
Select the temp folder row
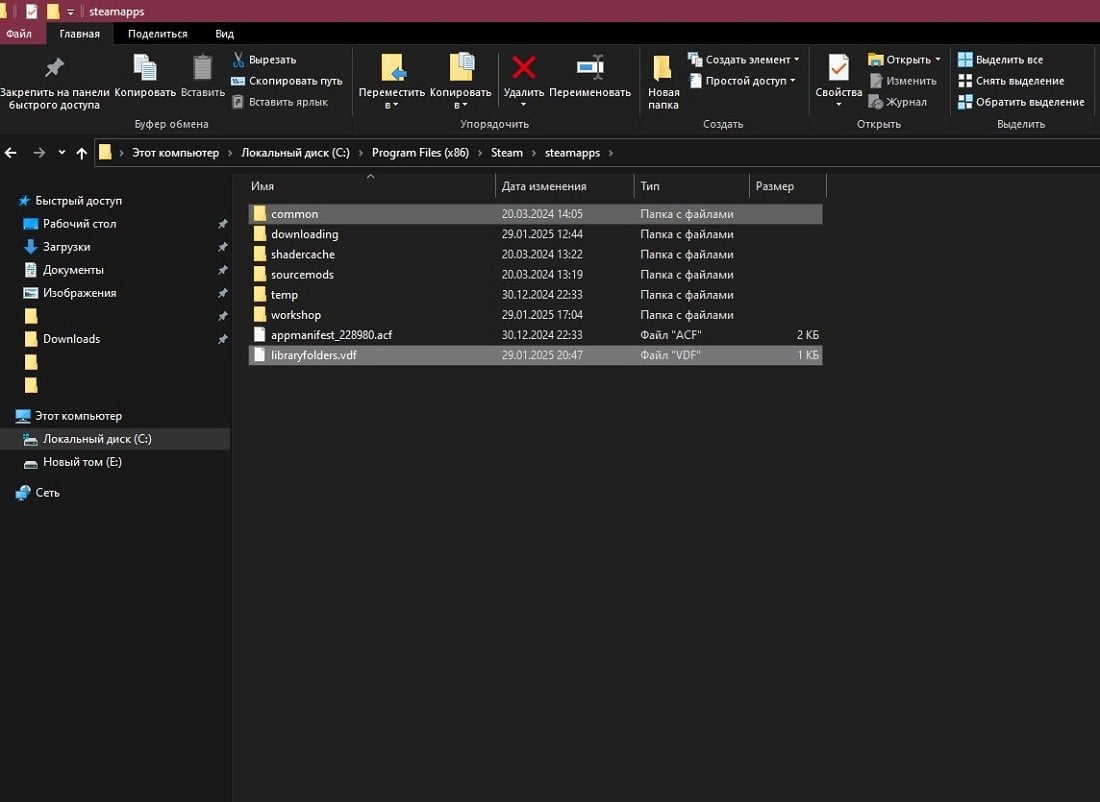coord(535,295)
